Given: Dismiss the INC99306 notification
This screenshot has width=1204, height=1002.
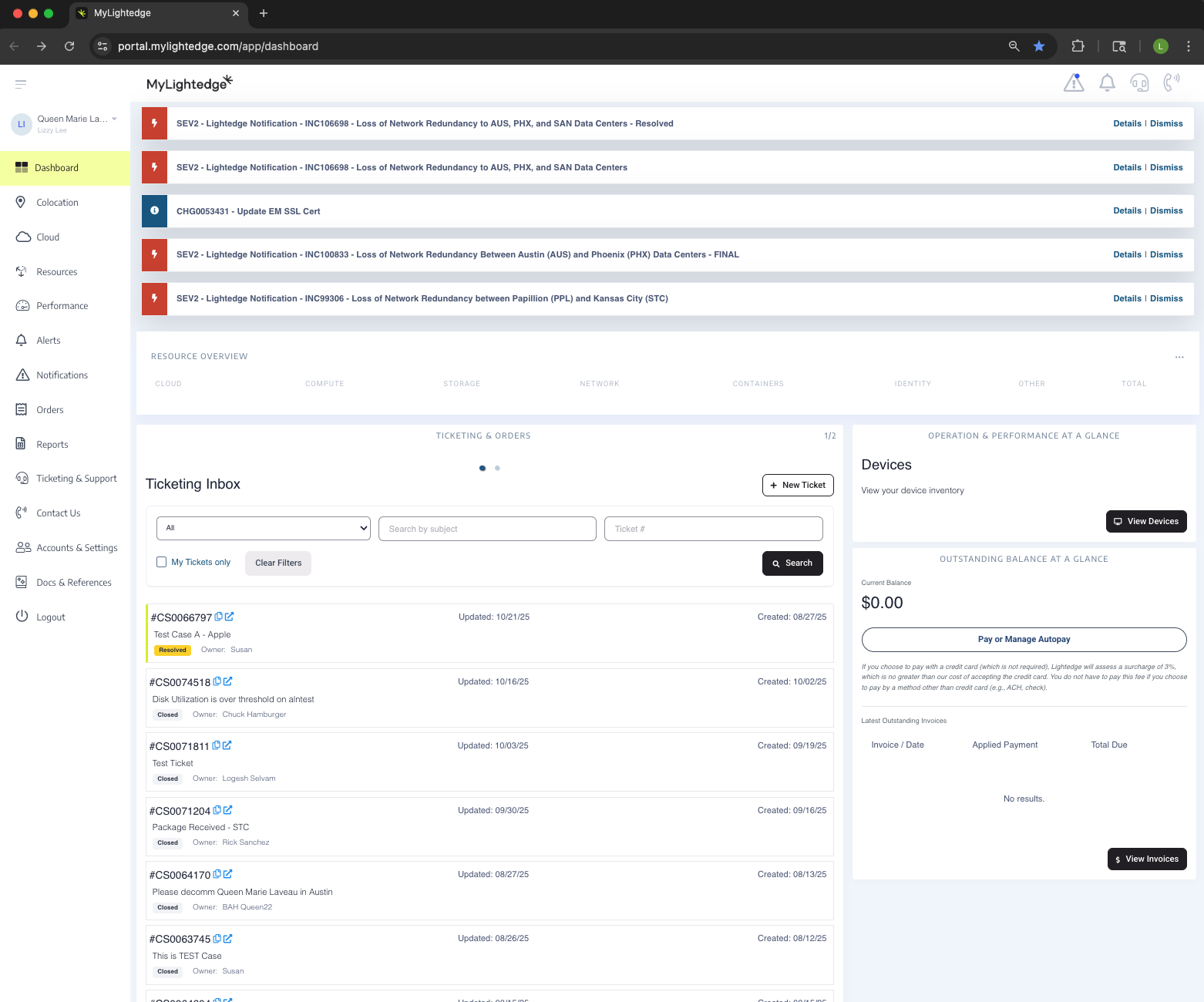Looking at the screenshot, I should click(x=1166, y=298).
